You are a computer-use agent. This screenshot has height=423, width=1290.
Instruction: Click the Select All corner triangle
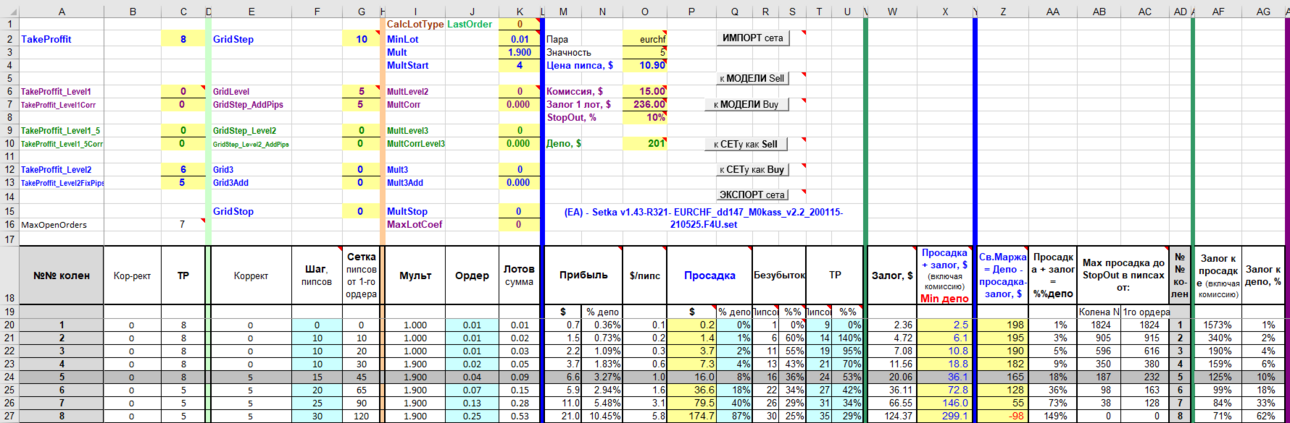coord(9,10)
